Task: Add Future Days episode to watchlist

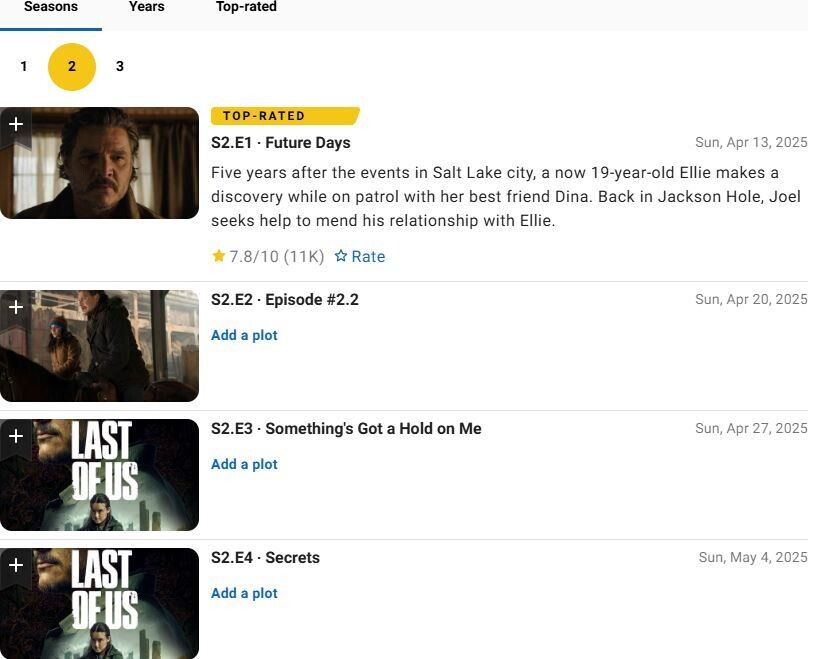Action: [x=16, y=124]
